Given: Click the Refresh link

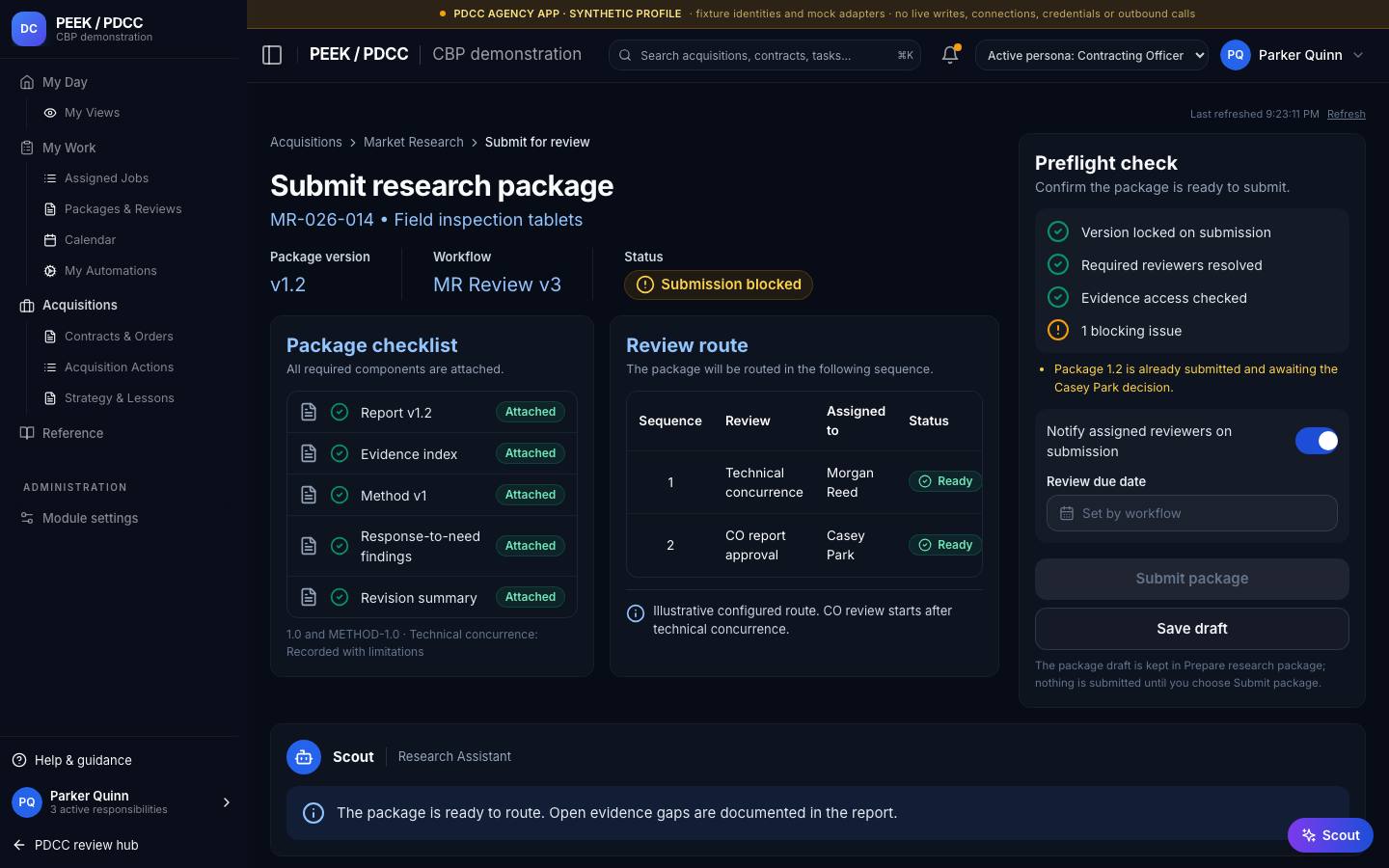Looking at the screenshot, I should tap(1346, 114).
